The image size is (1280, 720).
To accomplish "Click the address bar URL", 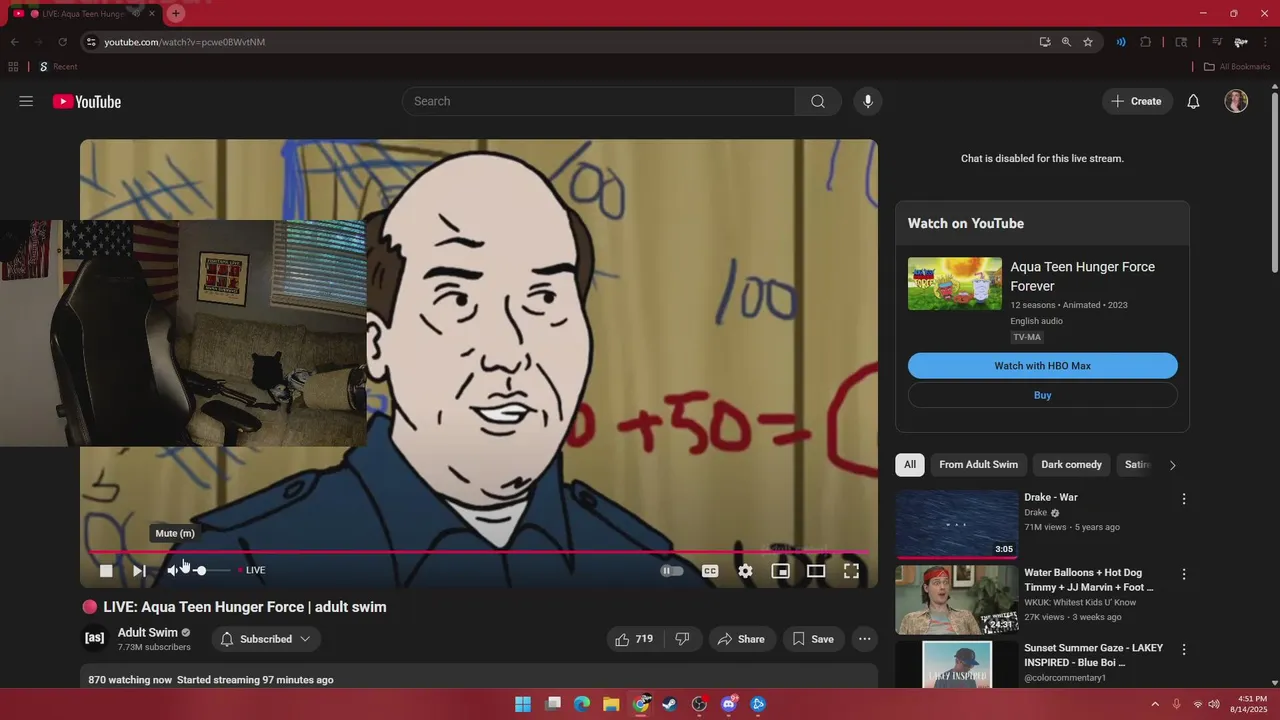I will click(184, 42).
